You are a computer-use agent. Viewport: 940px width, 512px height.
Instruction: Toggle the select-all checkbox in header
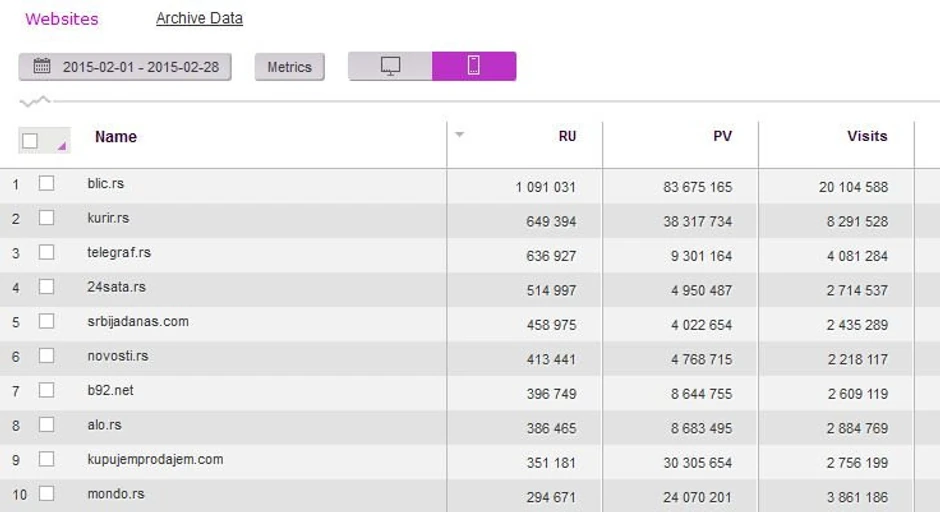coord(30,141)
